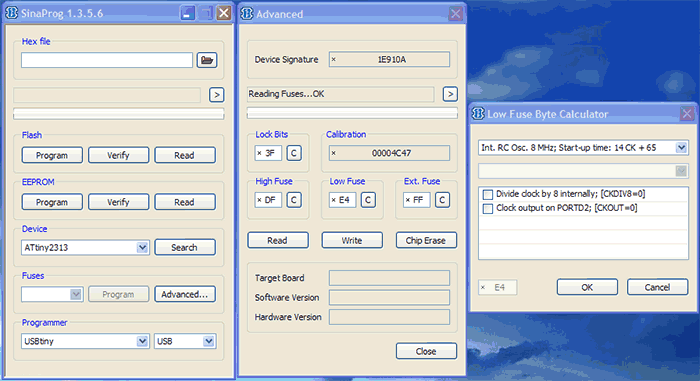Minimize the SinaProg window
Image resolution: width=700 pixels, height=381 pixels.
click(x=188, y=13)
